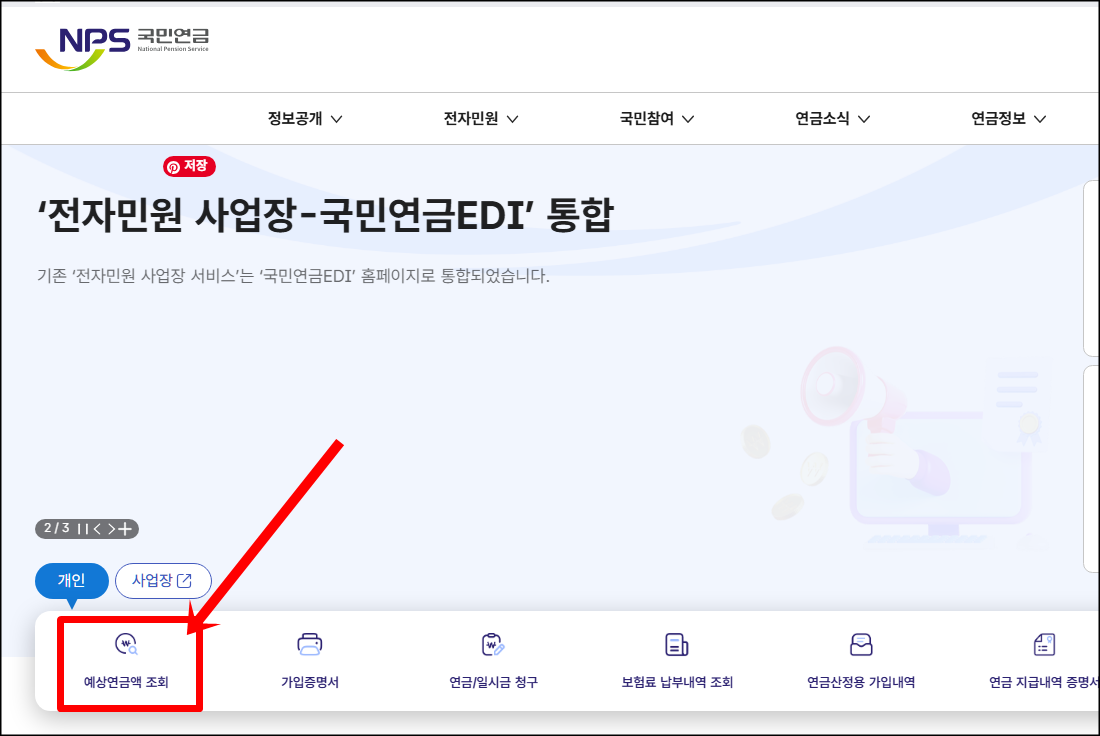Click the 기존 '전자민원 사업장 서비스' banner description
Viewport: 1100px width, 736px height.
tap(293, 276)
